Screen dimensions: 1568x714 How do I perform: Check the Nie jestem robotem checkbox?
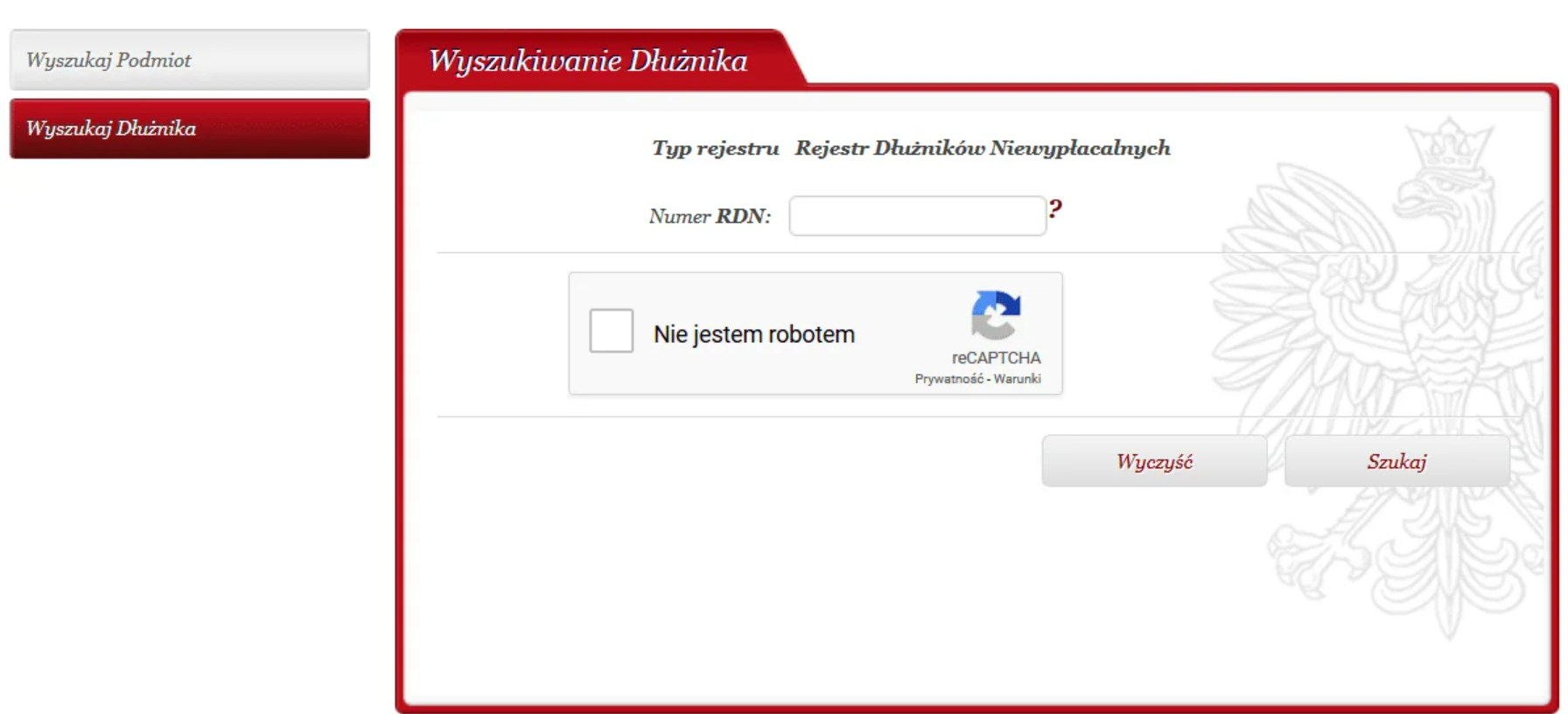pos(612,331)
